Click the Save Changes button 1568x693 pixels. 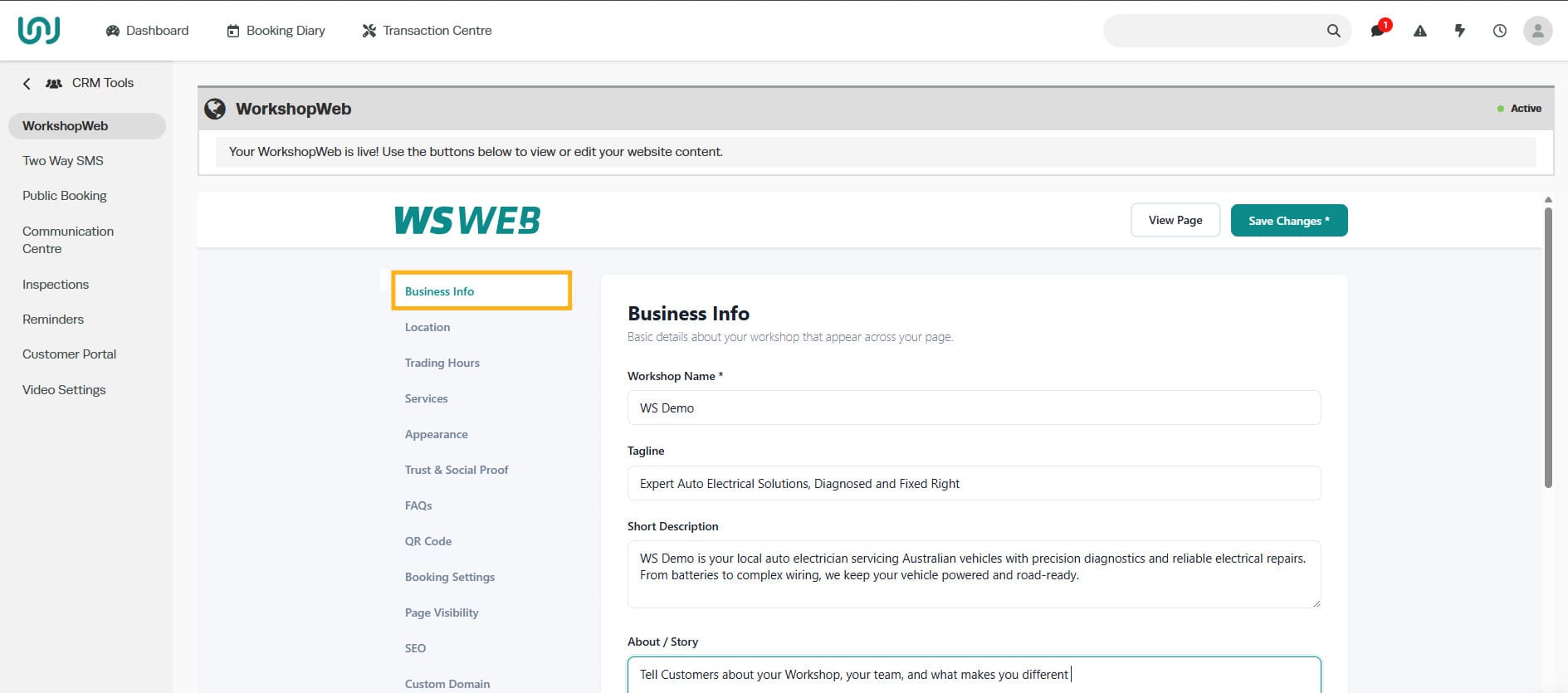click(1289, 221)
